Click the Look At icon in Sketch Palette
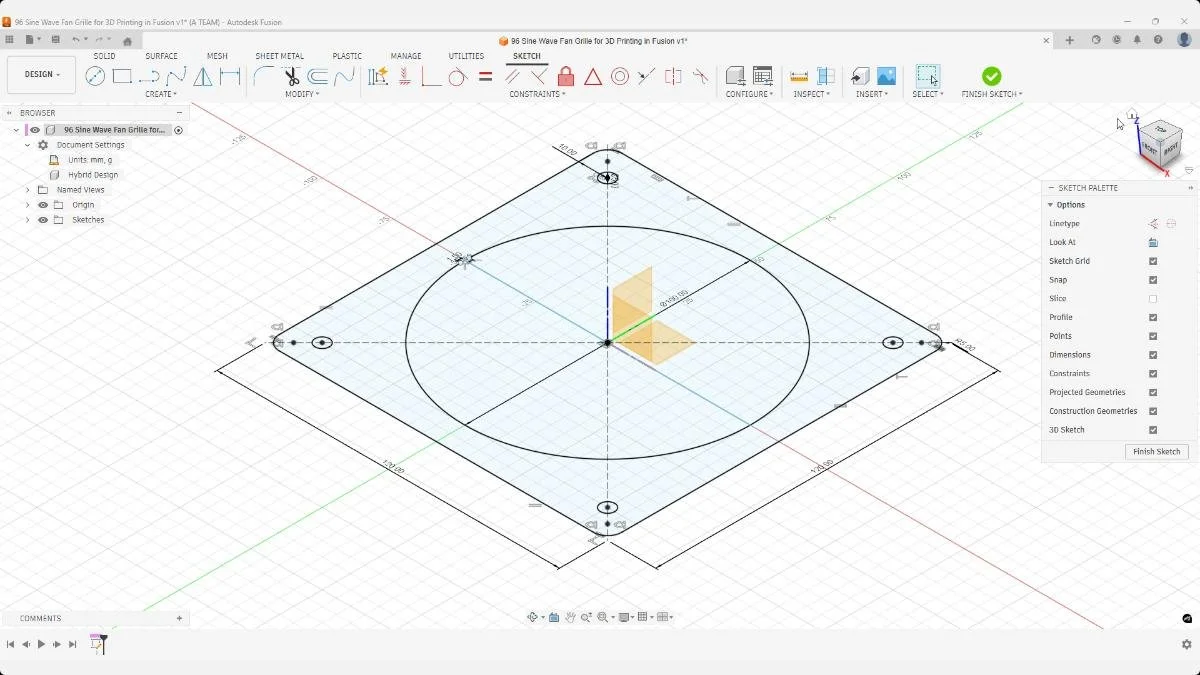 pos(1152,242)
